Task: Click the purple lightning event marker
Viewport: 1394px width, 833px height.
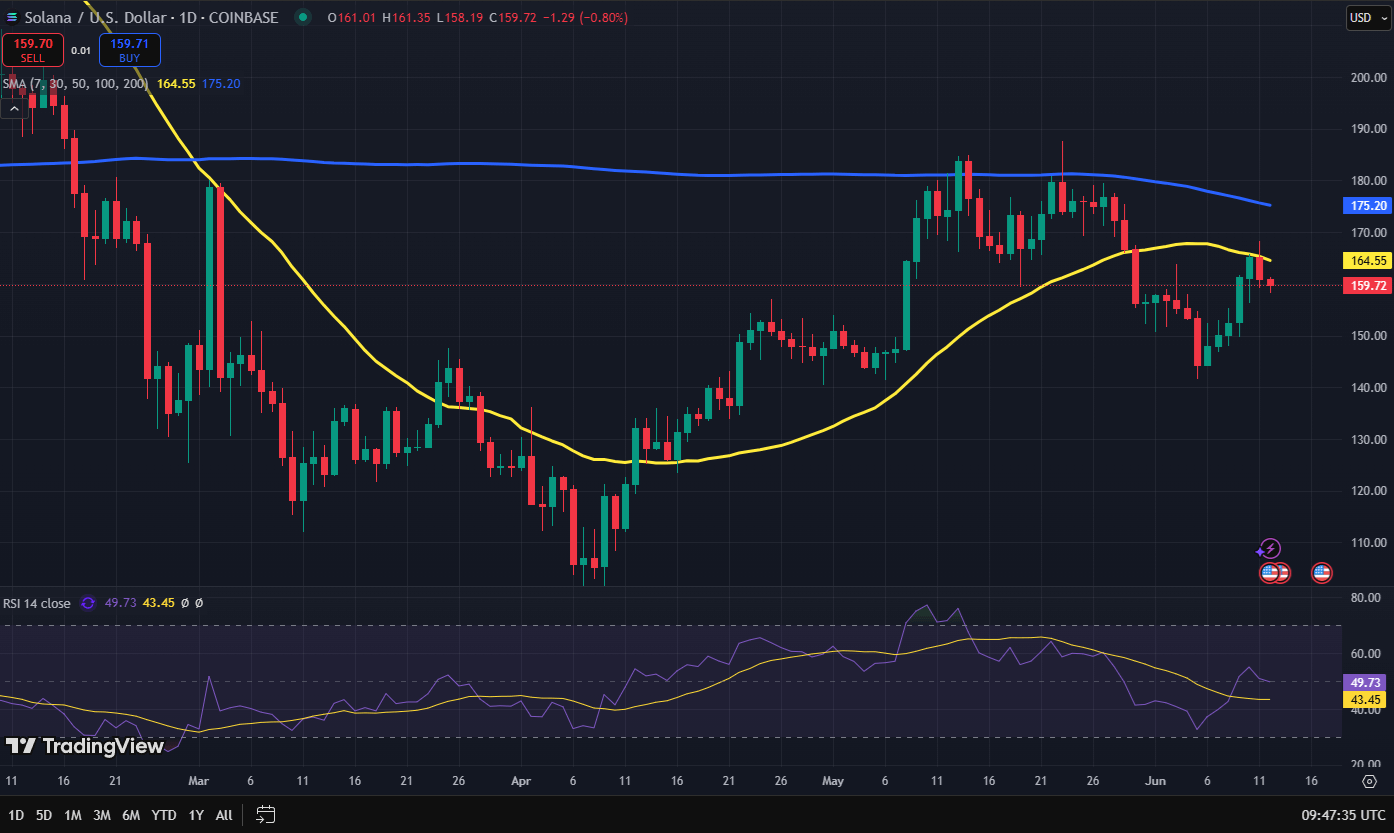Action: [x=1268, y=549]
